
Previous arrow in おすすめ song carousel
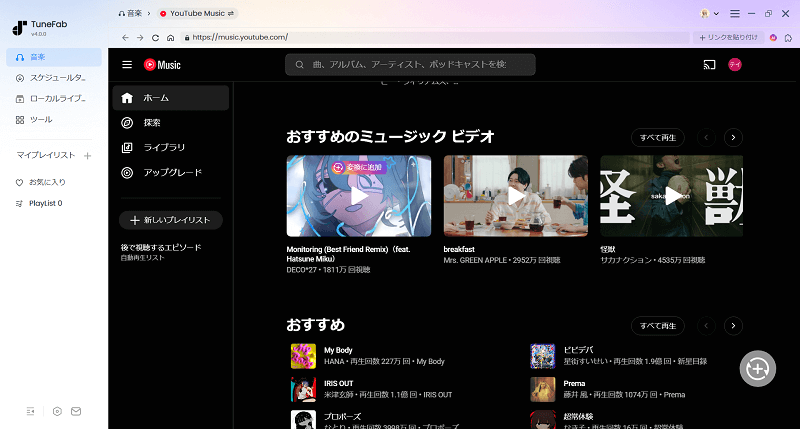pyautogui.click(x=706, y=326)
